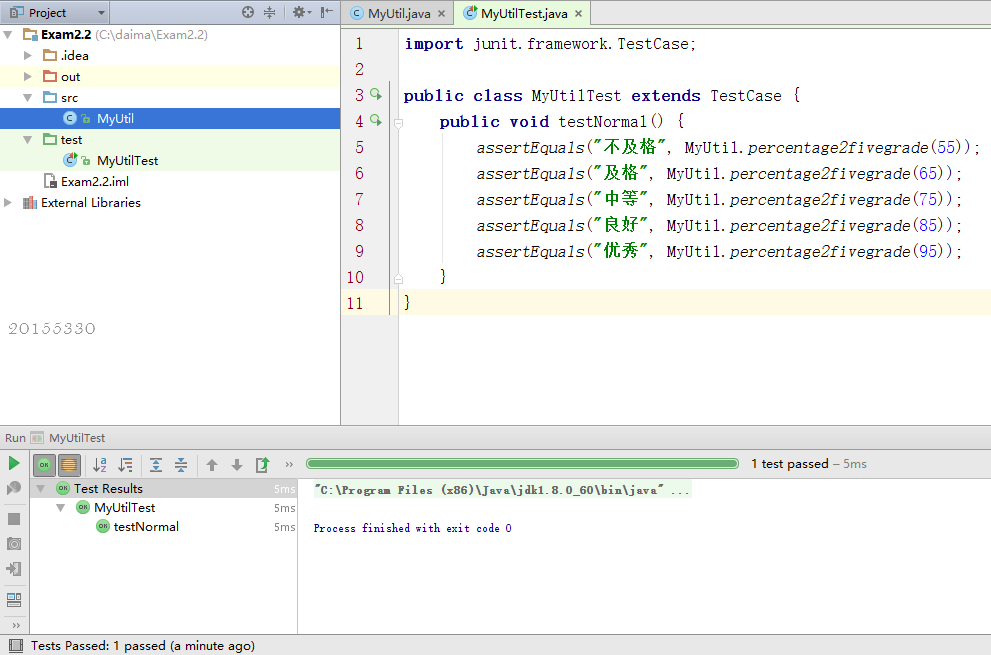Screen dimensions: 991x655
Task: Toggle show ignored tests filter
Action: coord(69,465)
